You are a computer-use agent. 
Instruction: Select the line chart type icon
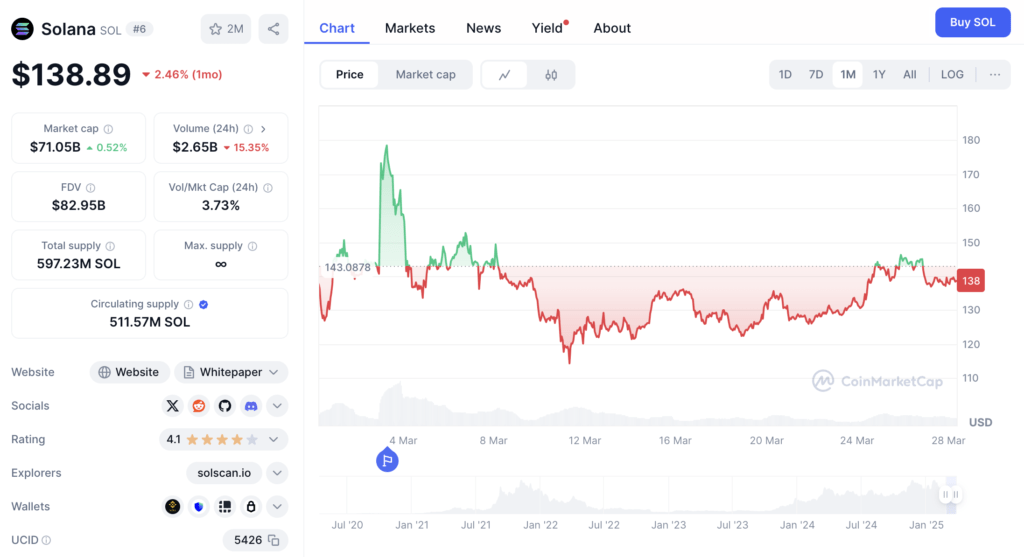click(505, 75)
